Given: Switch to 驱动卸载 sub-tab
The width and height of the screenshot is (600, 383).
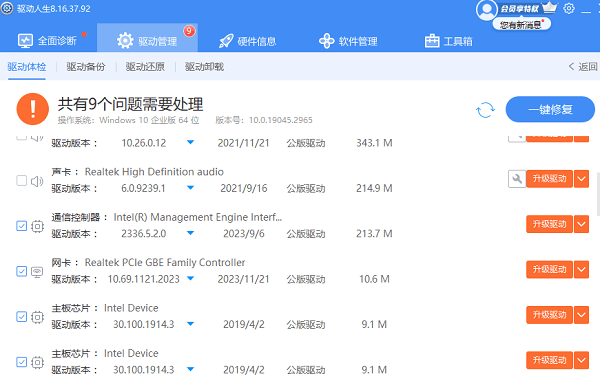Looking at the screenshot, I should point(204,67).
